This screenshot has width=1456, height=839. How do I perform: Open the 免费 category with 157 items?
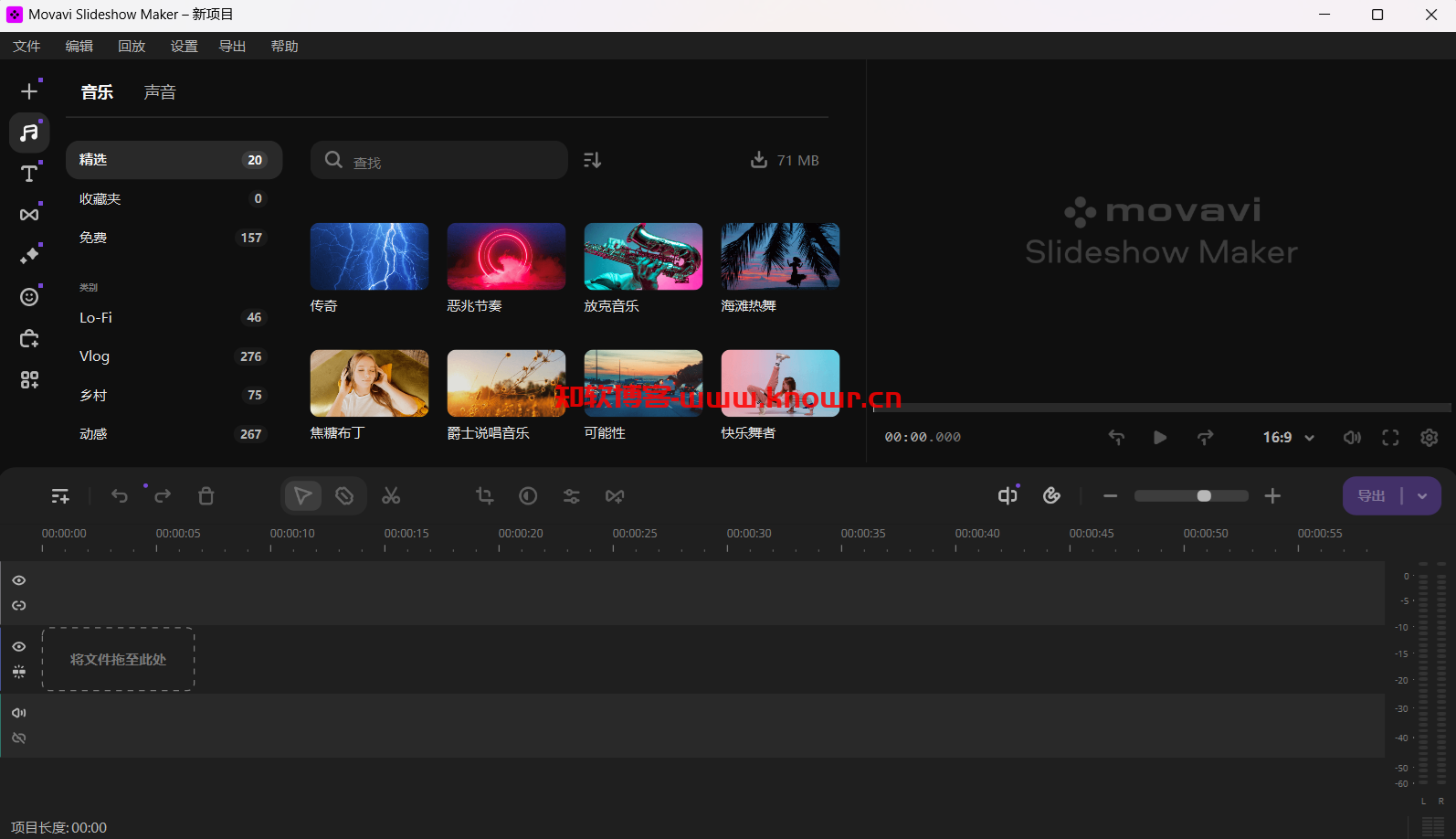(174, 238)
